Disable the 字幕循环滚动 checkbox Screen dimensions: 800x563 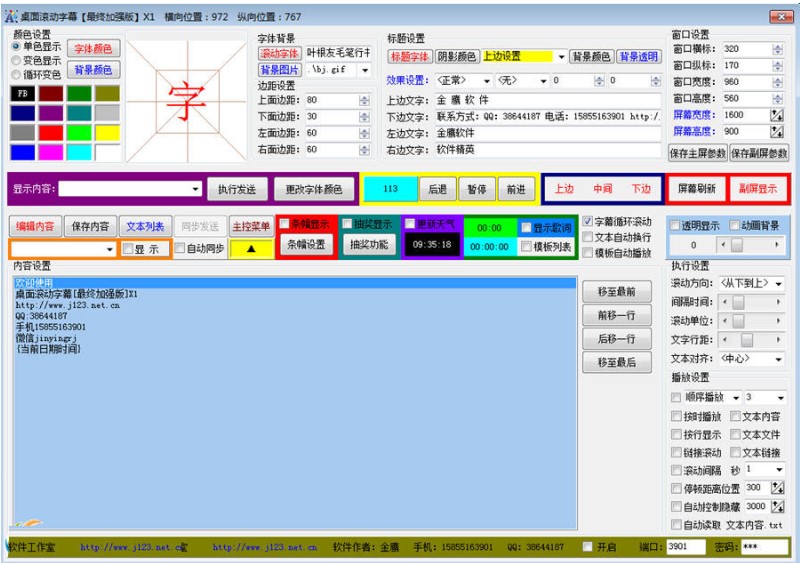(588, 222)
